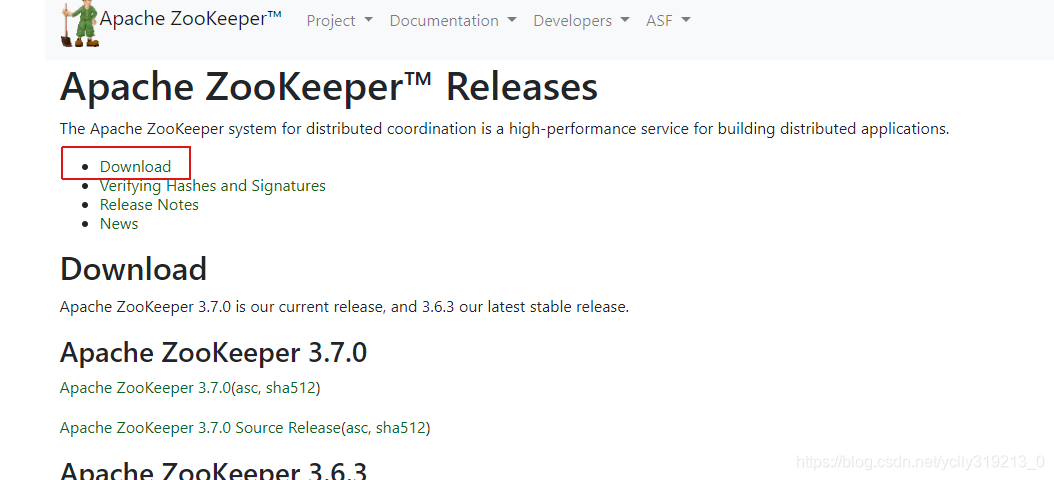This screenshot has width=1054, height=480.
Task: Jump to the Download section link
Action: coord(135,166)
